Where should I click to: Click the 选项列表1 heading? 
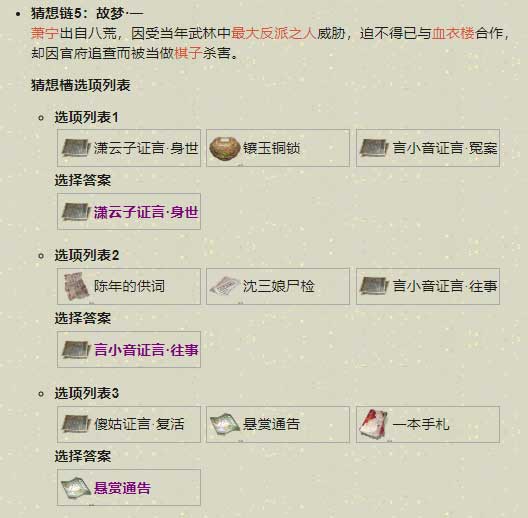point(87,118)
